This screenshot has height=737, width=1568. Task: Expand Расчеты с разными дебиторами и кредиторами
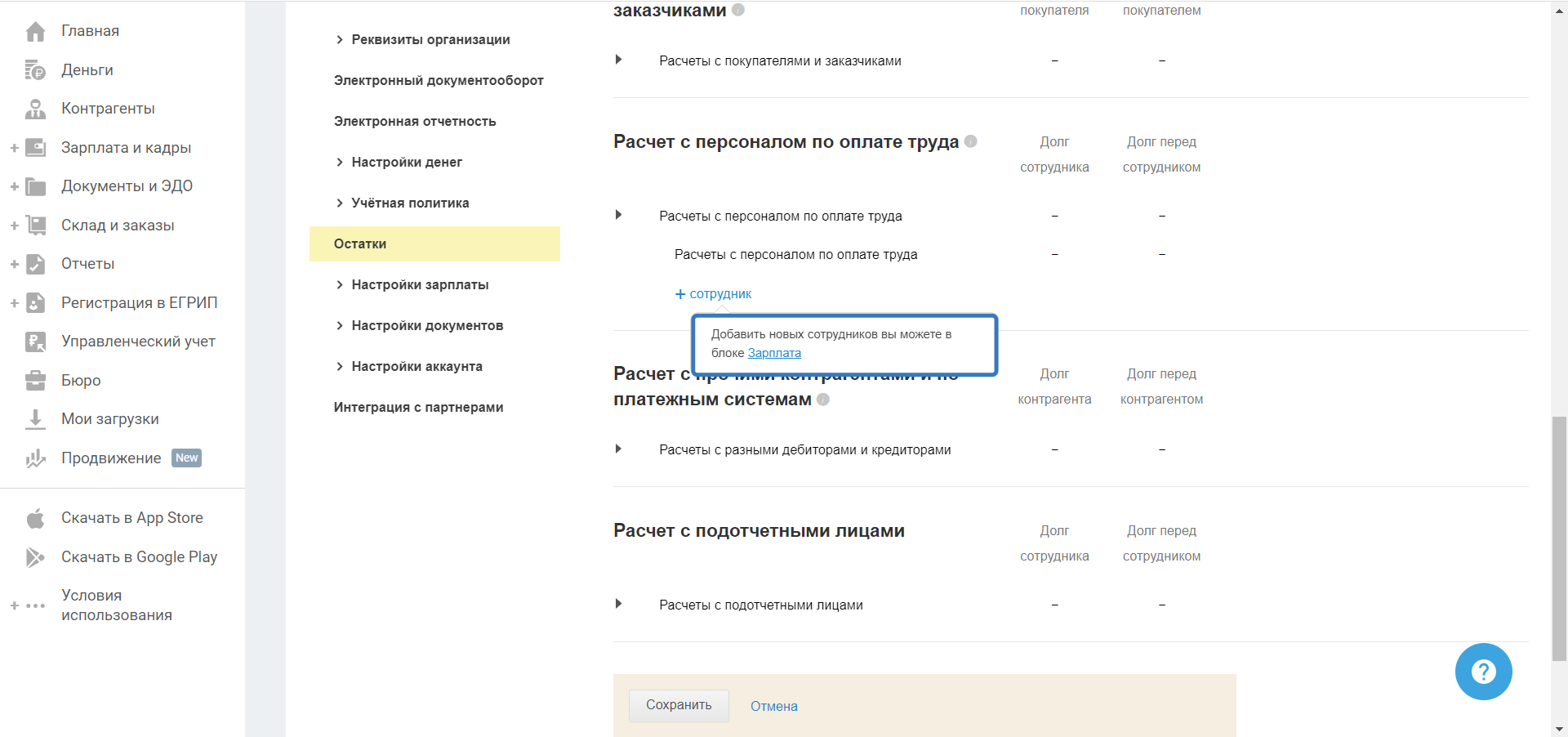click(x=619, y=449)
